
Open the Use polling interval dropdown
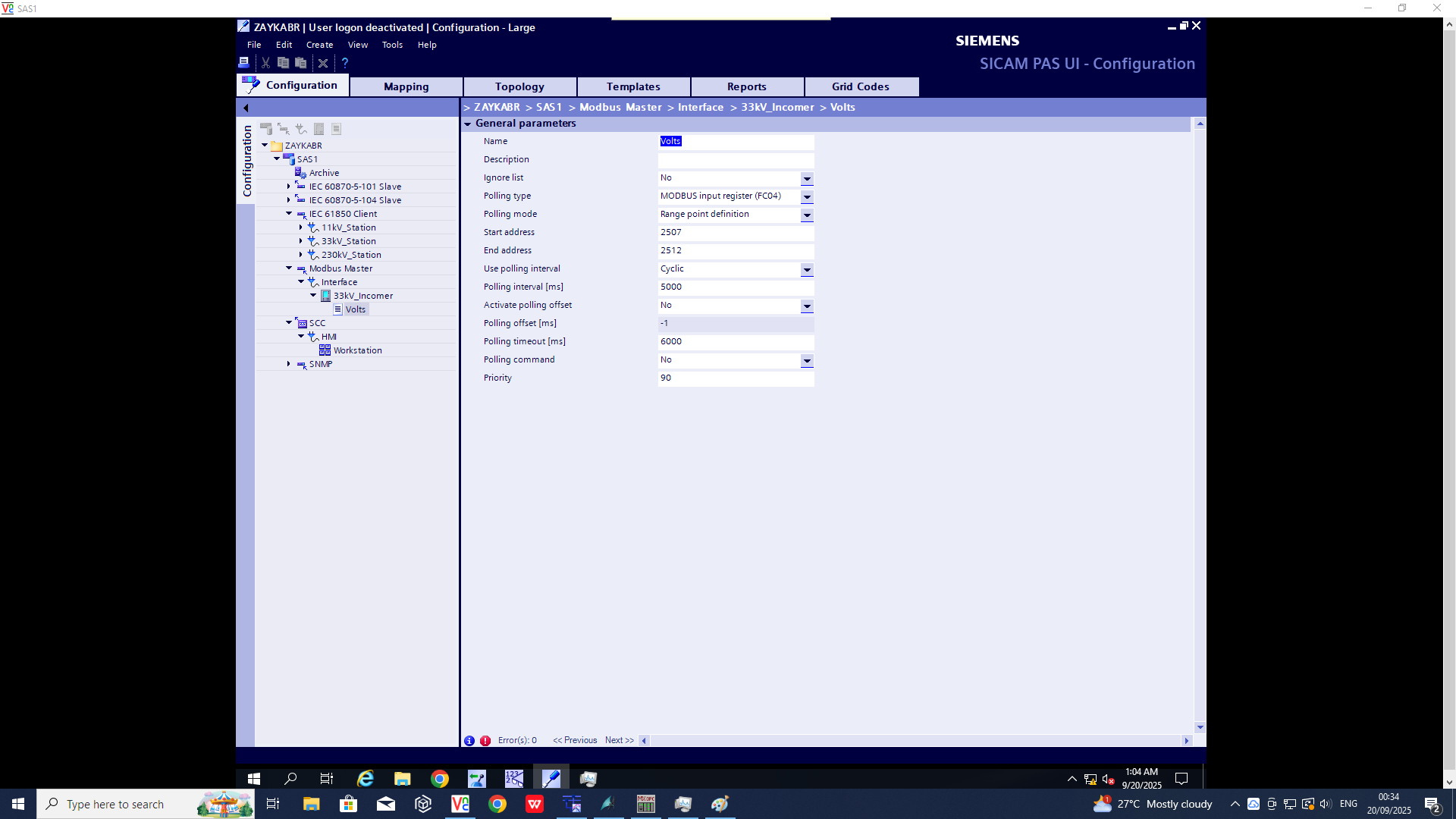[x=807, y=270]
